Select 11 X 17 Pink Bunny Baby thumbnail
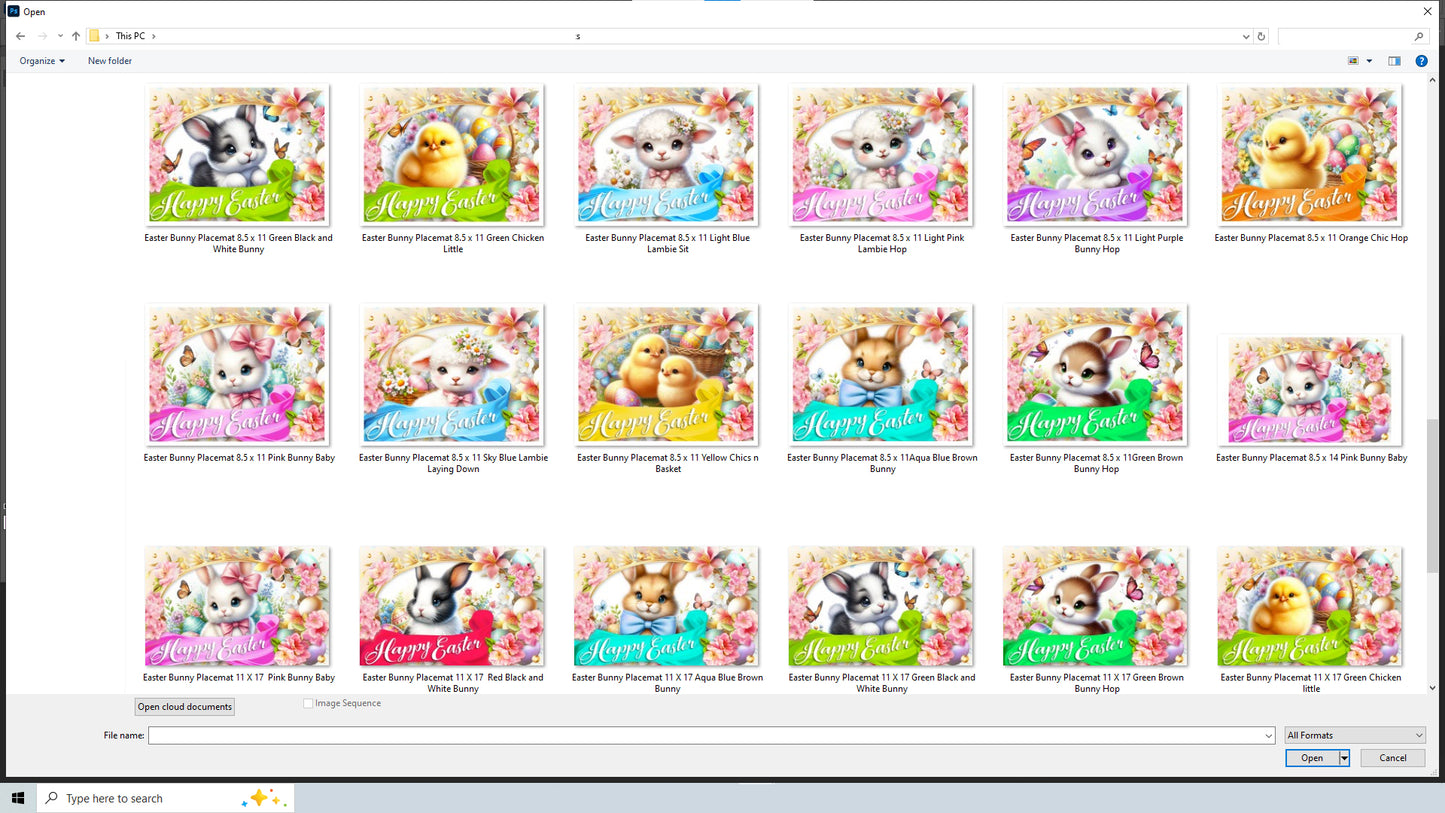The width and height of the screenshot is (1445, 813). click(x=237, y=606)
